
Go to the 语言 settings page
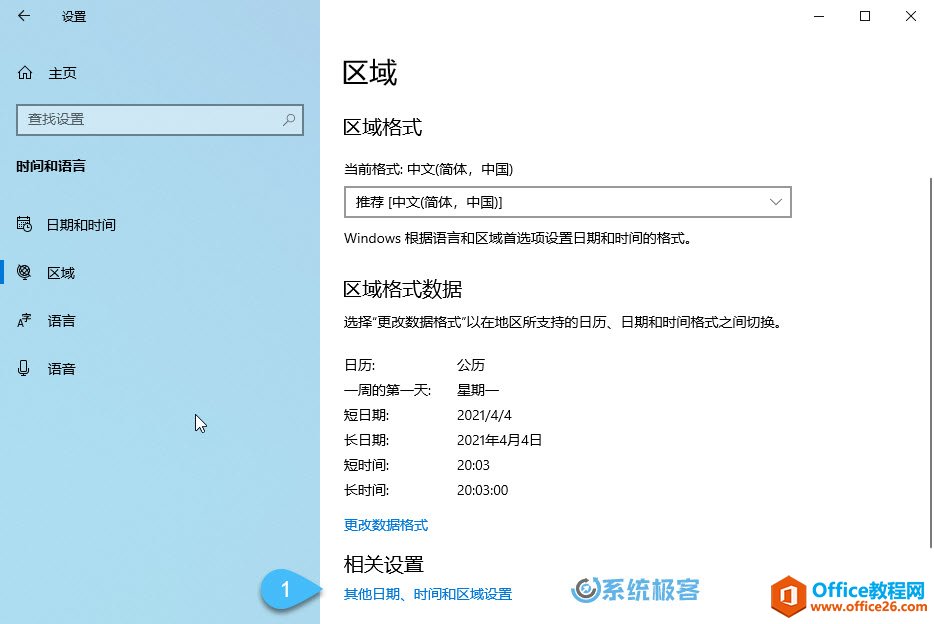click(61, 321)
